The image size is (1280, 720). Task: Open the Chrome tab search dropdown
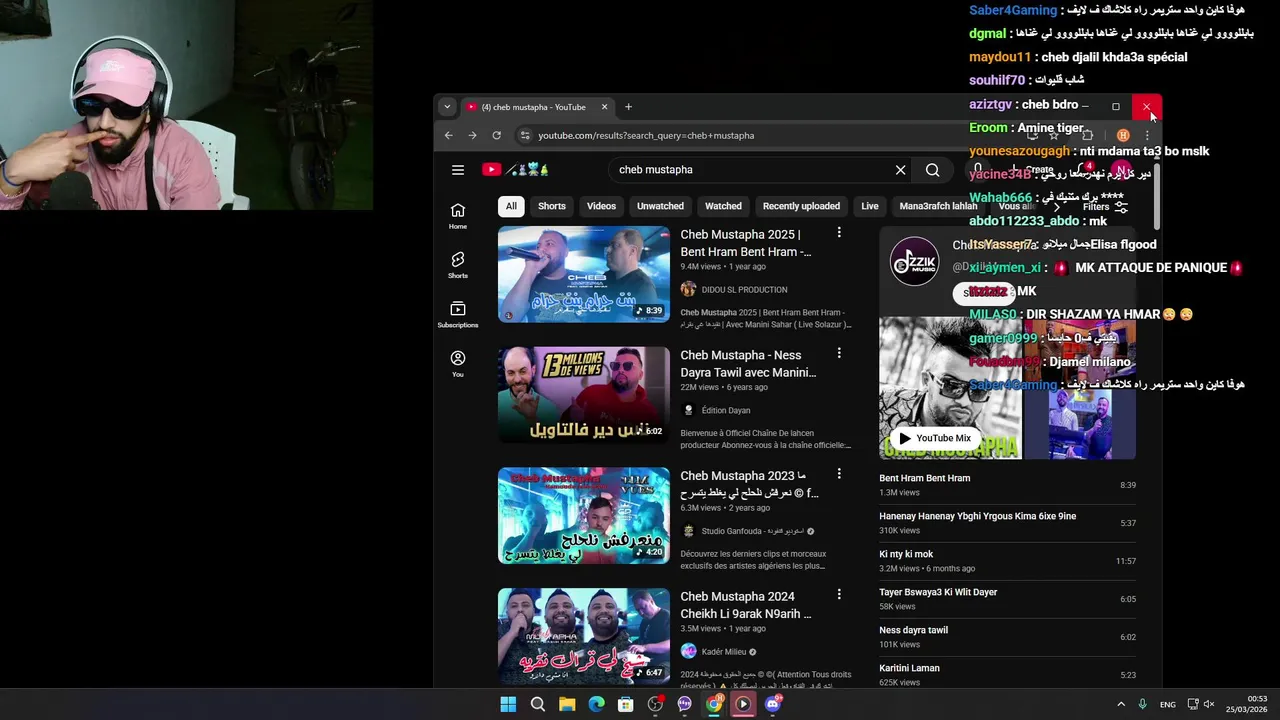tap(447, 107)
